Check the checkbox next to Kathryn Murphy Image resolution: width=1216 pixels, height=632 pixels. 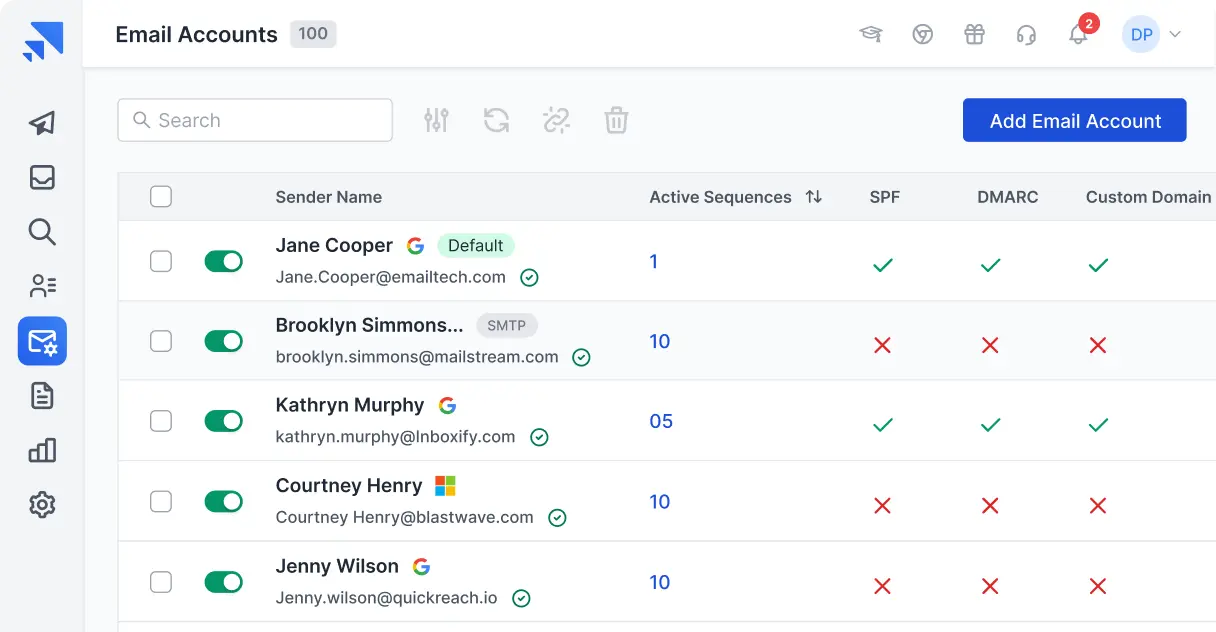point(161,420)
